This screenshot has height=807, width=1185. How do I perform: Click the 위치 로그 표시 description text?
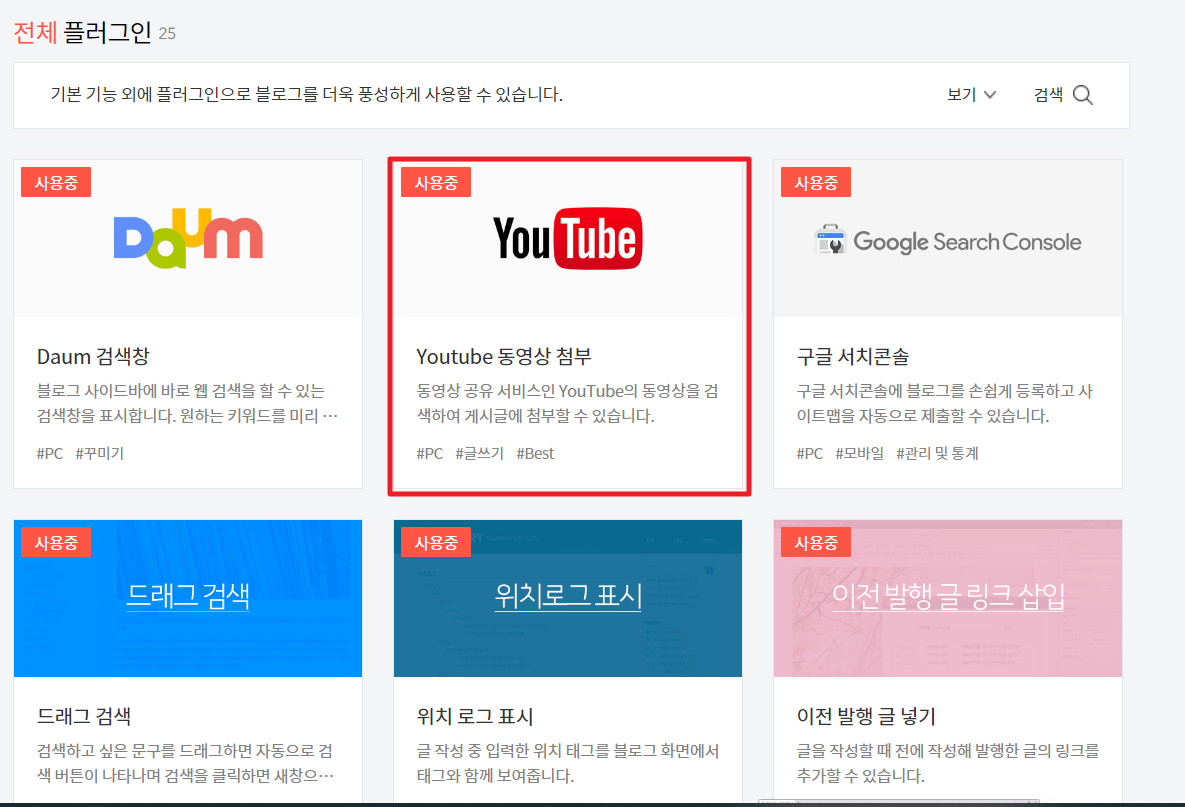(568, 763)
